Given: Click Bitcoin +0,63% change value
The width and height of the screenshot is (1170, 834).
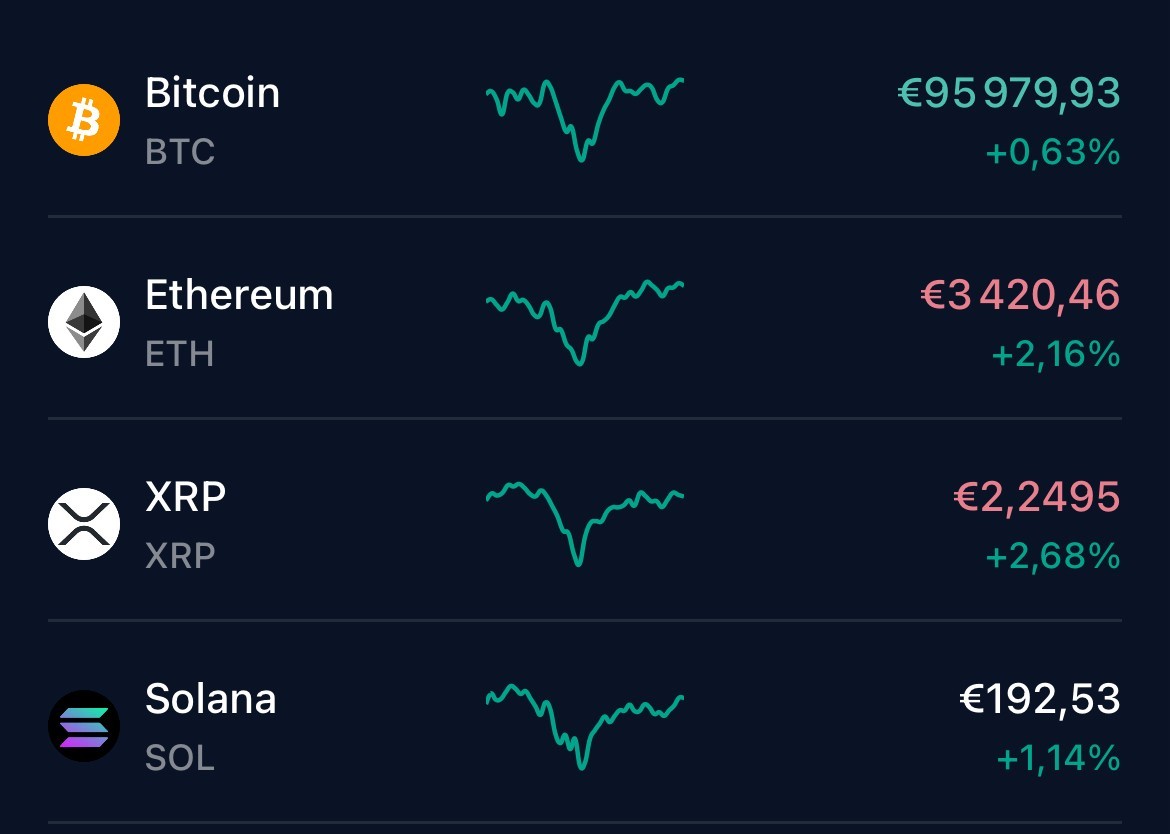Looking at the screenshot, I should click(1052, 153).
